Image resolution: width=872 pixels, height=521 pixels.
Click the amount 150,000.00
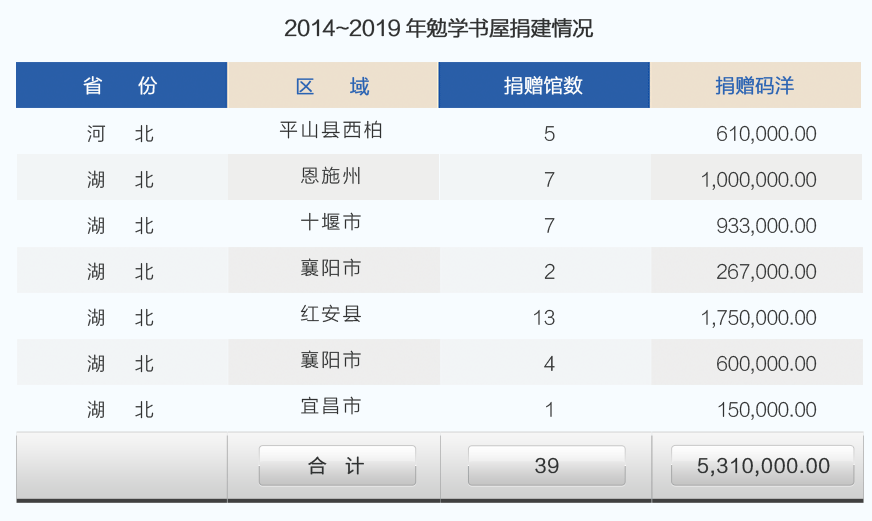pyautogui.click(x=766, y=410)
